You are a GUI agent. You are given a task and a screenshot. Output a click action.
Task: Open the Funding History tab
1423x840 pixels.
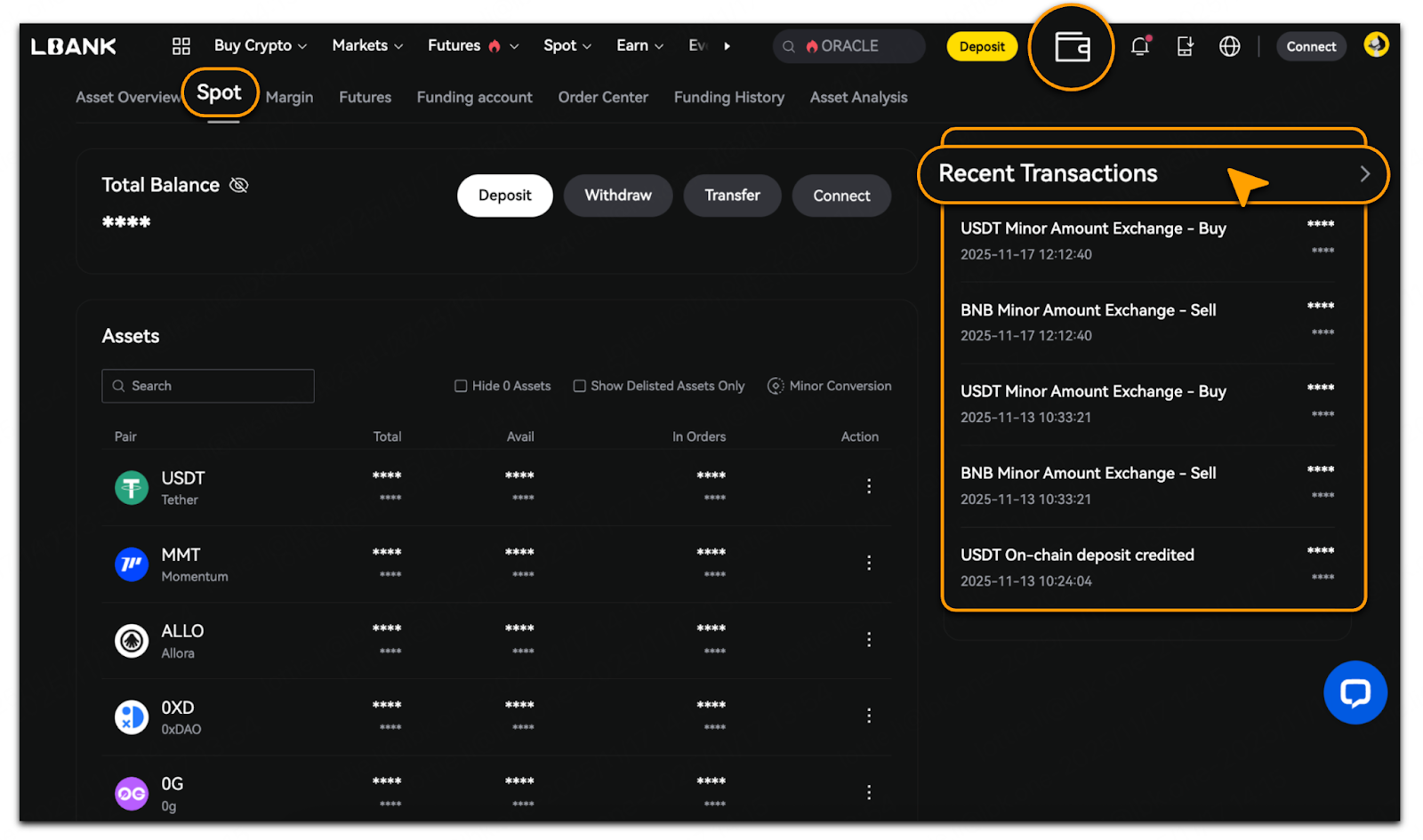tap(728, 98)
